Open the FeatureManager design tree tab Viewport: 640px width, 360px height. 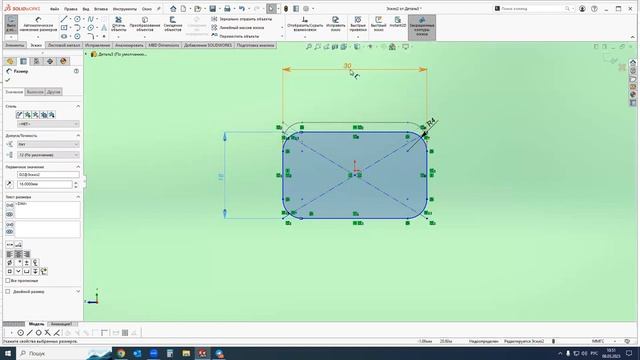point(10,61)
